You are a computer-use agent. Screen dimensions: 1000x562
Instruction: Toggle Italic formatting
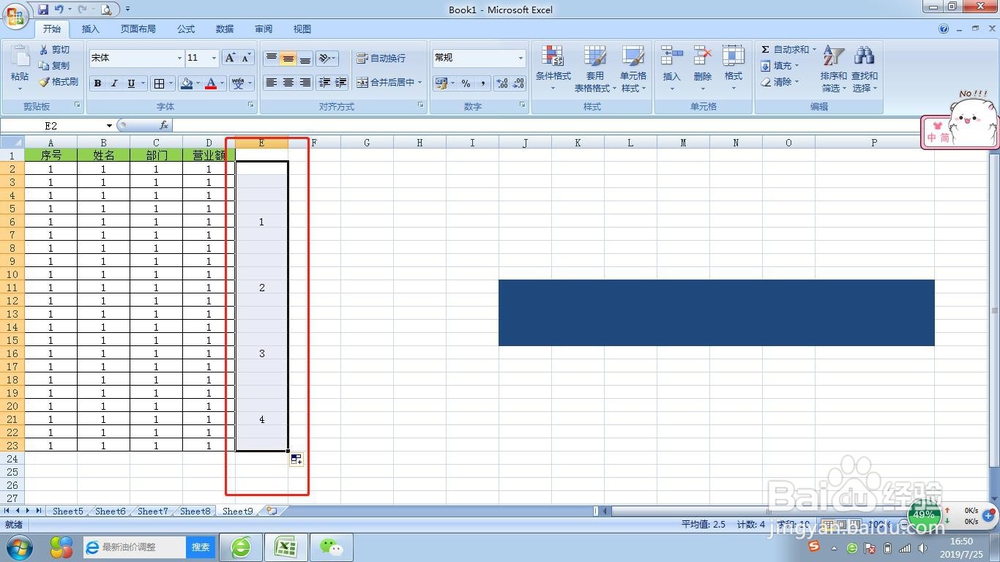click(x=114, y=84)
